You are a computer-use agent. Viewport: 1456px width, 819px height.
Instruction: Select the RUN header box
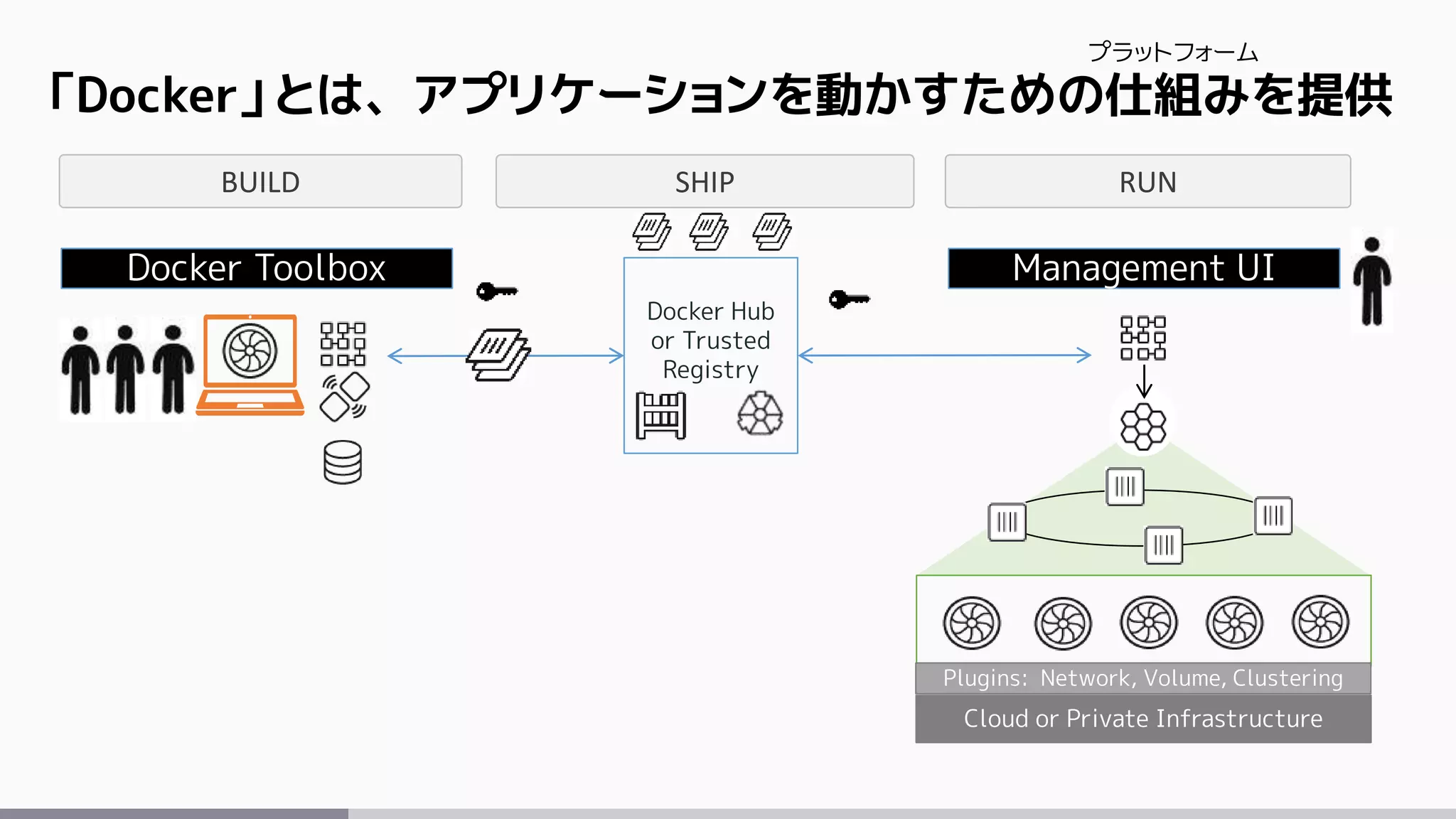(x=1147, y=182)
